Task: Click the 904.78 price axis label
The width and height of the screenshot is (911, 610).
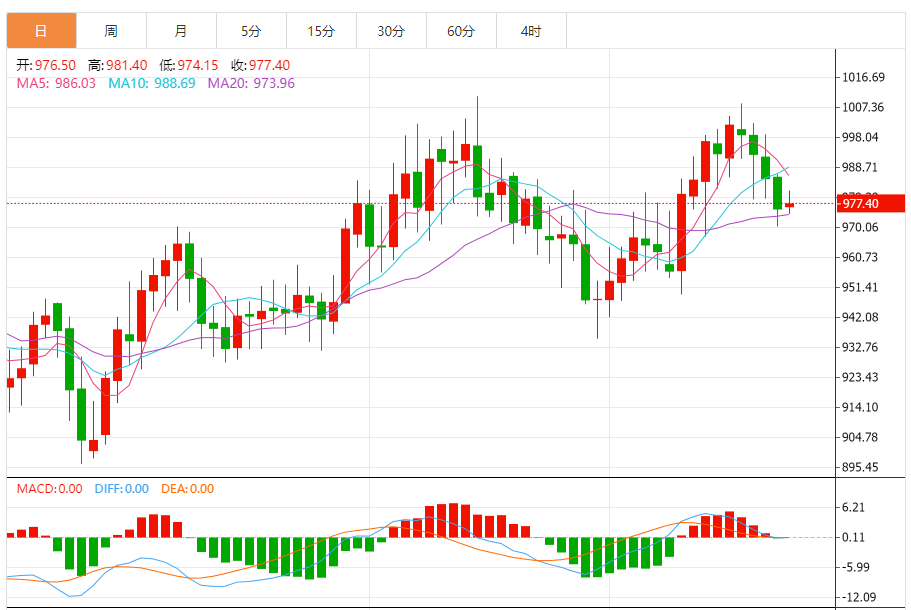Action: 860,437
